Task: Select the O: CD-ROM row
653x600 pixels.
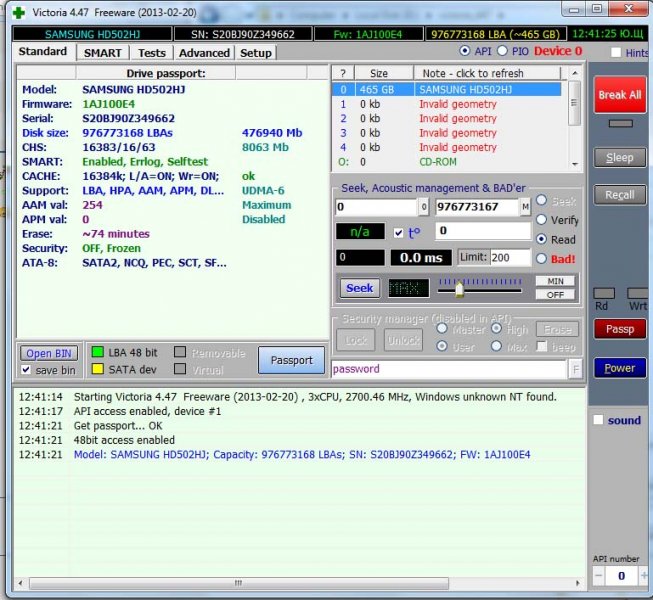Action: point(446,162)
